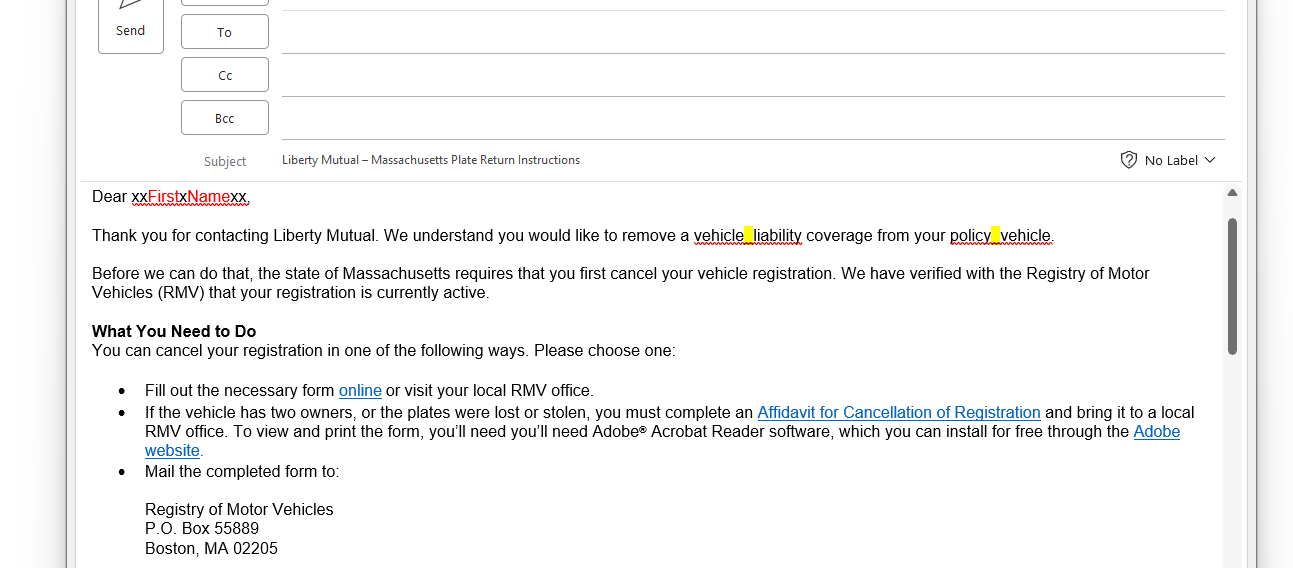1293x568 pixels.
Task: Open the Cc recipients picker
Action: [x=225, y=75]
